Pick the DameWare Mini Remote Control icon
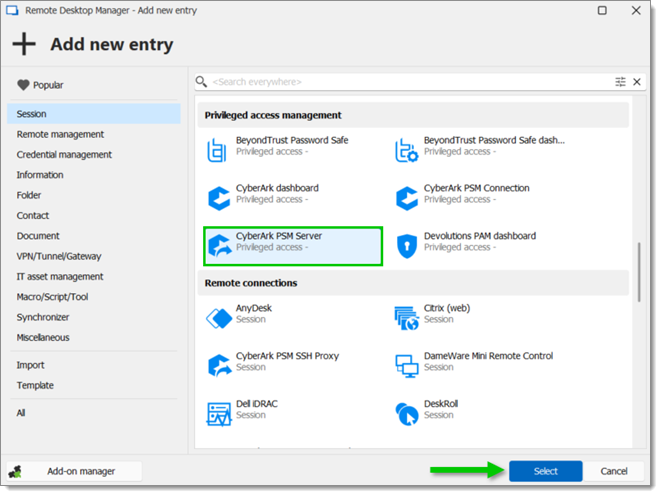The width and height of the screenshot is (661, 496). 406,366
